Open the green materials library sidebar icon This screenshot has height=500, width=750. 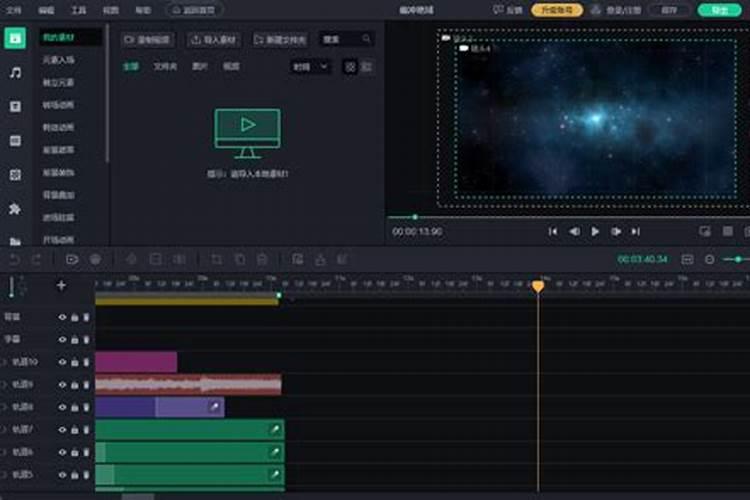[x=15, y=38]
